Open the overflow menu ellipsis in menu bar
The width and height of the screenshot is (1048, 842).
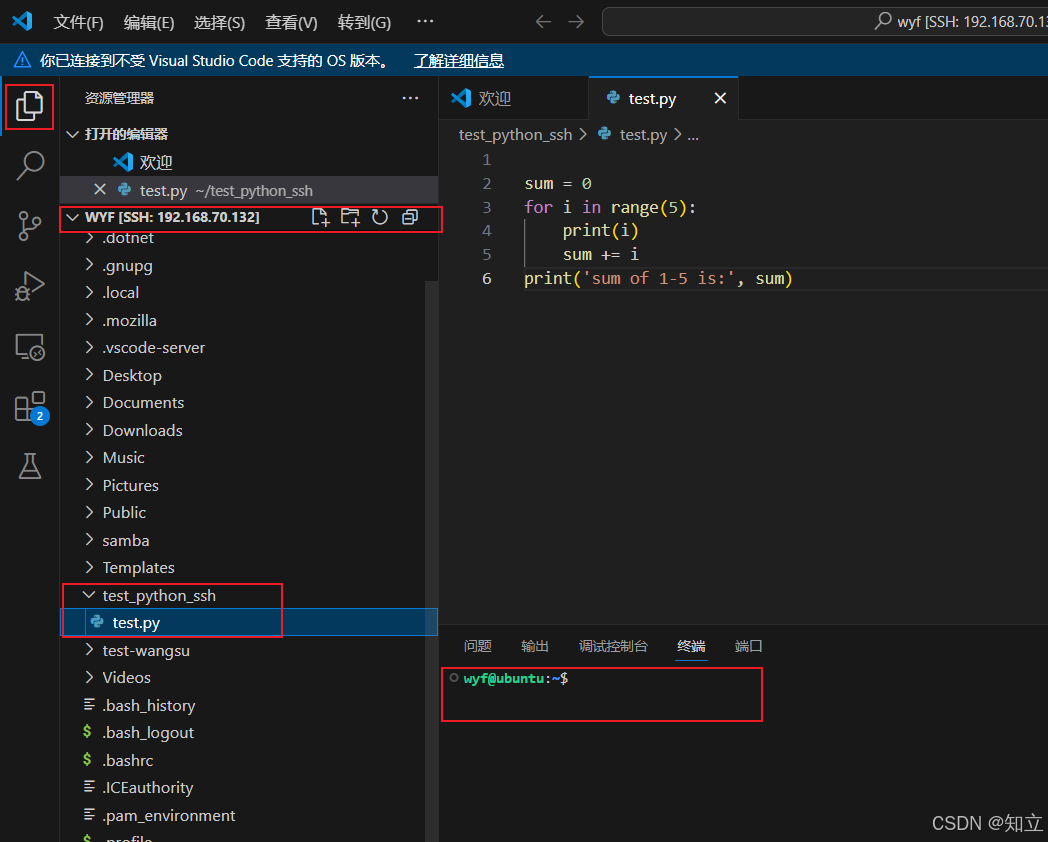(425, 21)
